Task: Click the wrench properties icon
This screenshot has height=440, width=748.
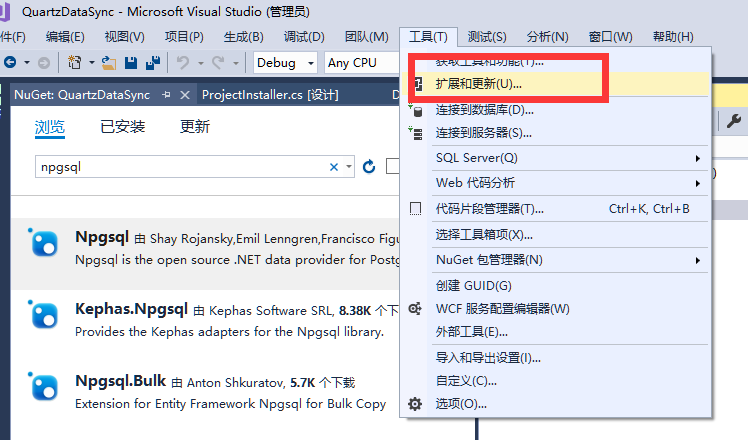Action: coord(734,121)
